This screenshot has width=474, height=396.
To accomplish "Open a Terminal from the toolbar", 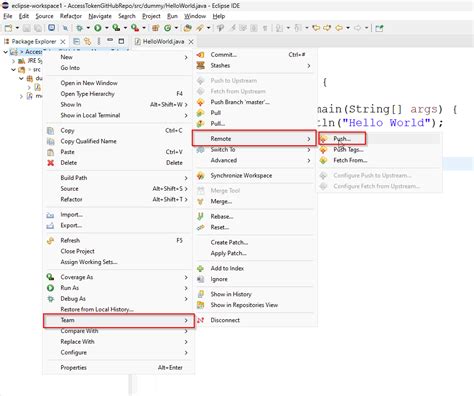I will click(51, 28).
